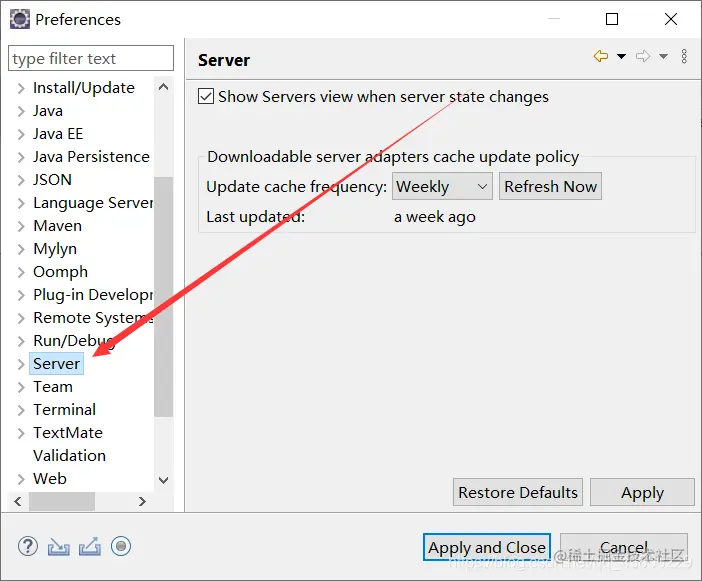Click the Forward navigation arrow icon
702x581 pixels.
[x=643, y=56]
